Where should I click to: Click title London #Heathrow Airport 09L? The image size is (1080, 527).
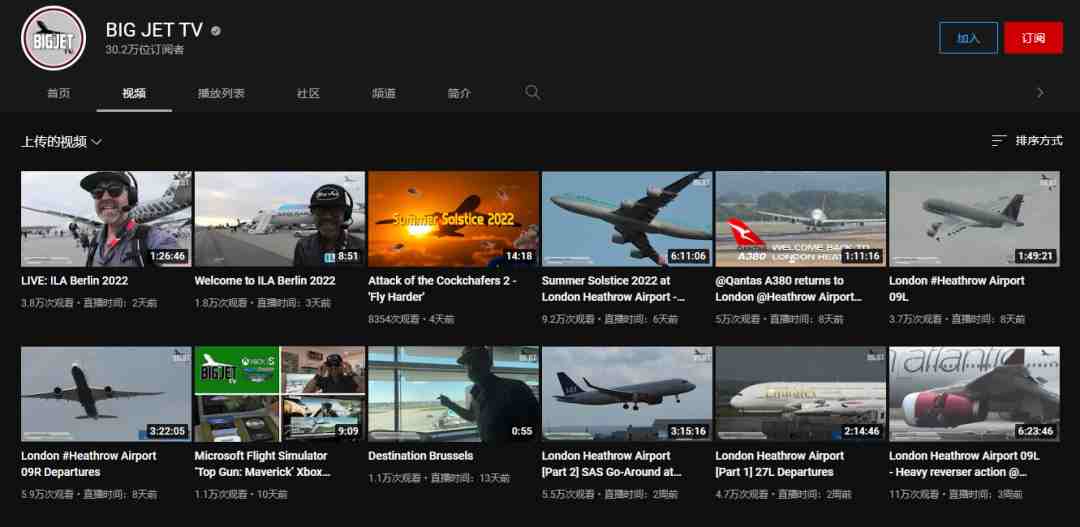tap(957, 289)
